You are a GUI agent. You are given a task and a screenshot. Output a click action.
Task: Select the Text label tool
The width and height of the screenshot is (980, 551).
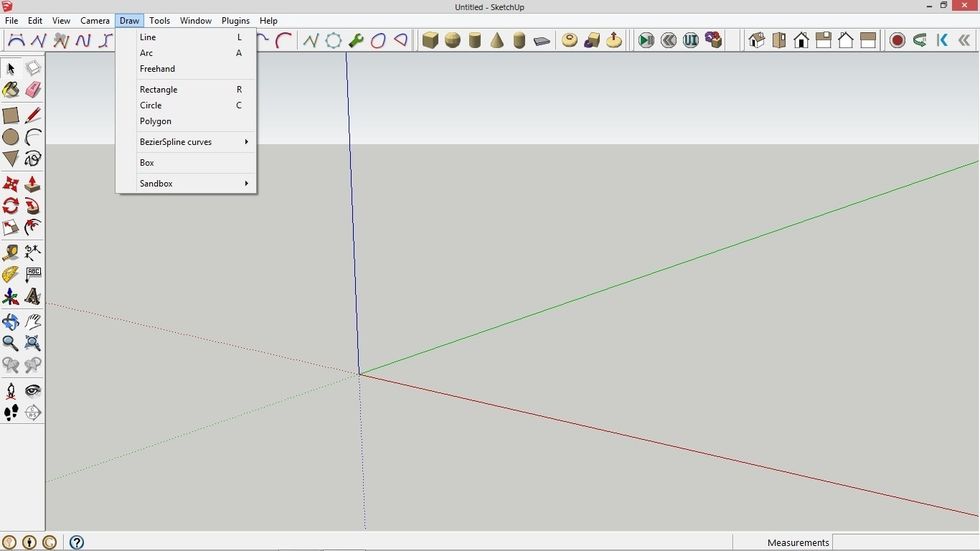pos(32,274)
